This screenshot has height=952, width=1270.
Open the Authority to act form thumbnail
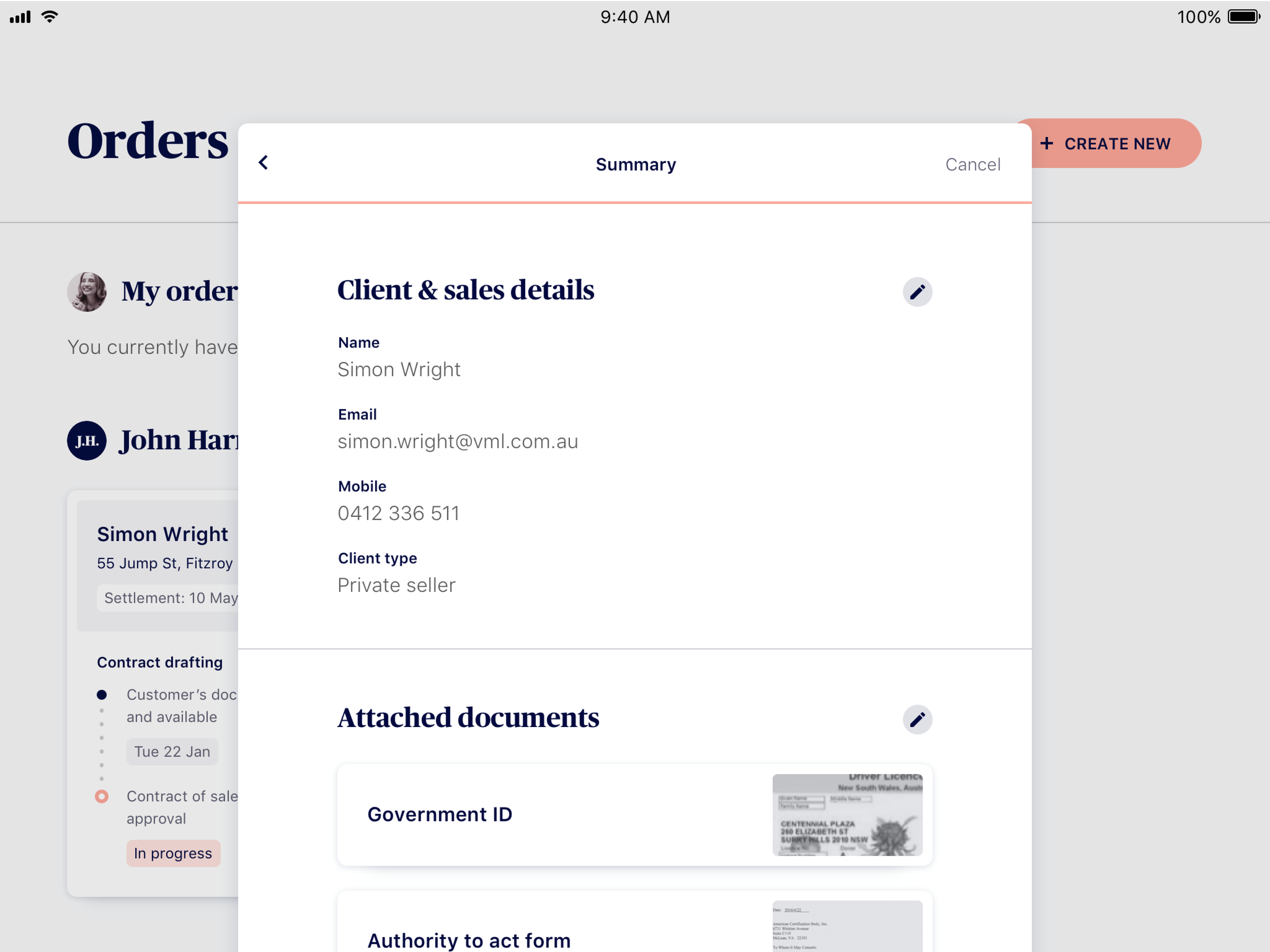tap(847, 927)
